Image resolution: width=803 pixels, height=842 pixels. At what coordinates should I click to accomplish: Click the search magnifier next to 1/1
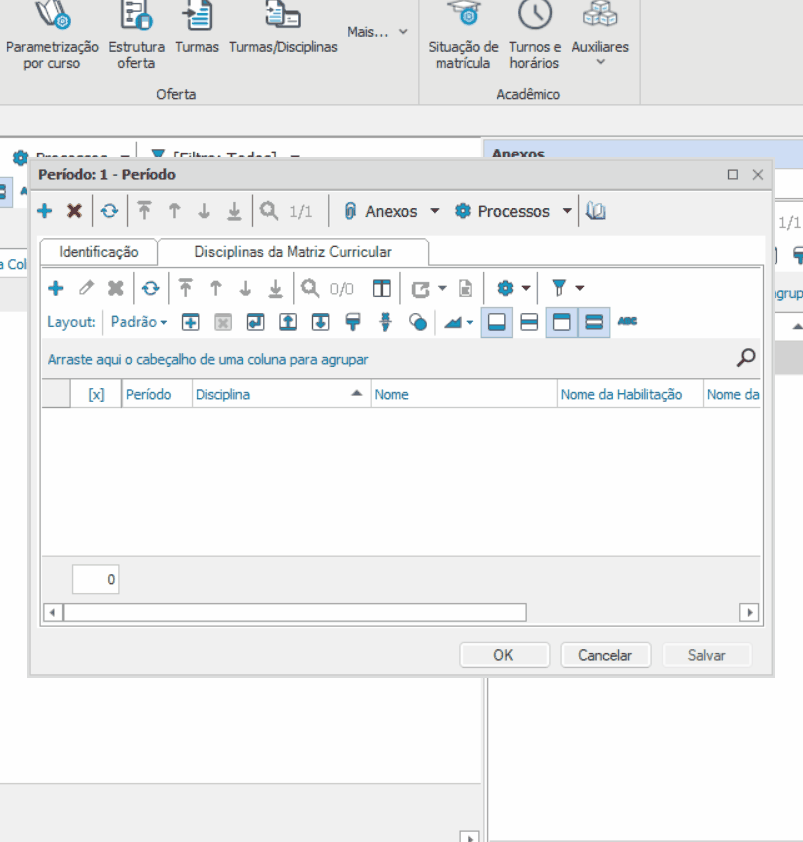pyautogui.click(x=269, y=211)
